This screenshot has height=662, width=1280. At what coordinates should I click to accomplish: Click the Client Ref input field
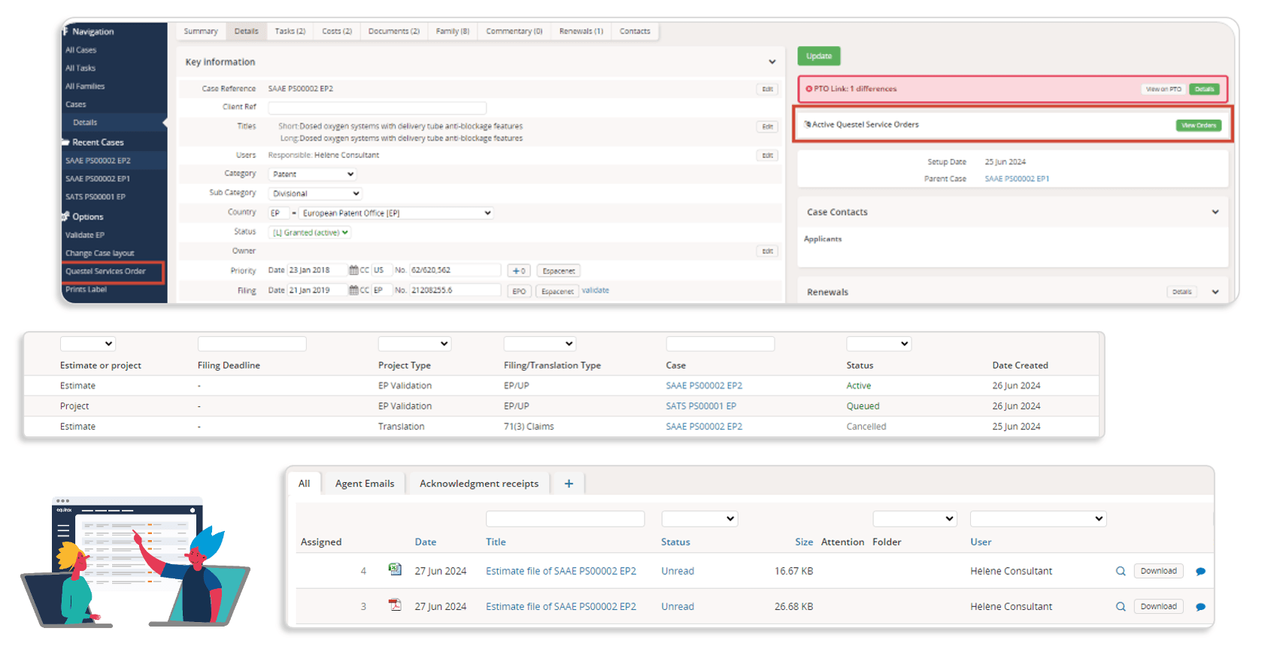coord(377,108)
